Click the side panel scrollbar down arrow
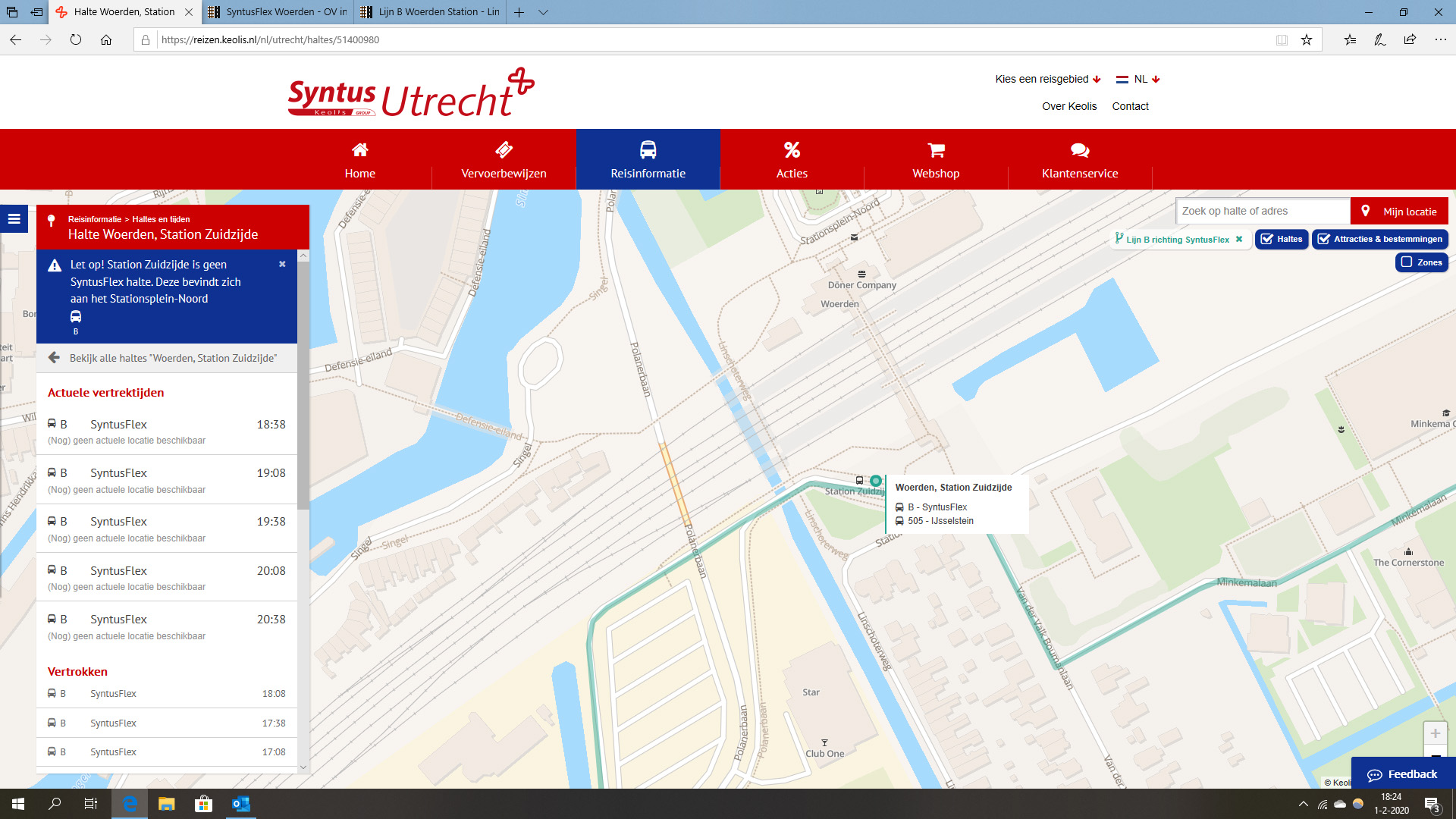Screen dimensions: 1456x819 [x=303, y=767]
